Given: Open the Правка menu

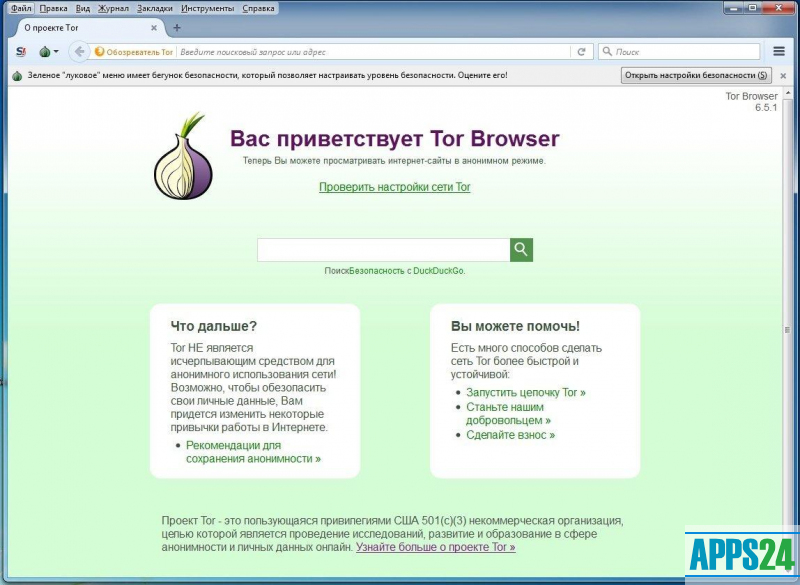Looking at the screenshot, I should click(x=54, y=8).
